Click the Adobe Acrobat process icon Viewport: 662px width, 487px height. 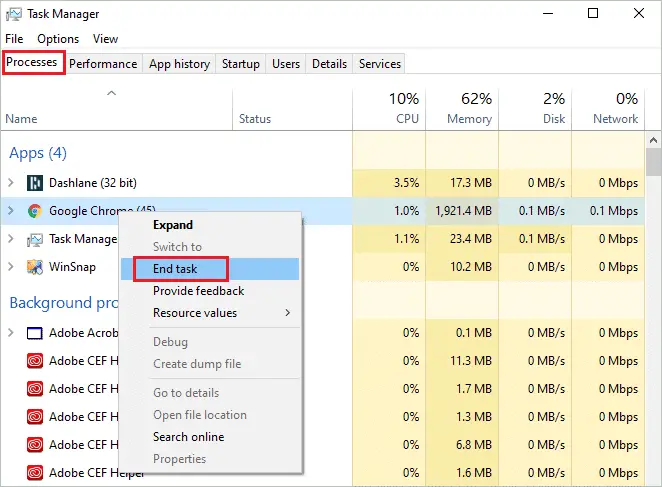(x=35, y=333)
